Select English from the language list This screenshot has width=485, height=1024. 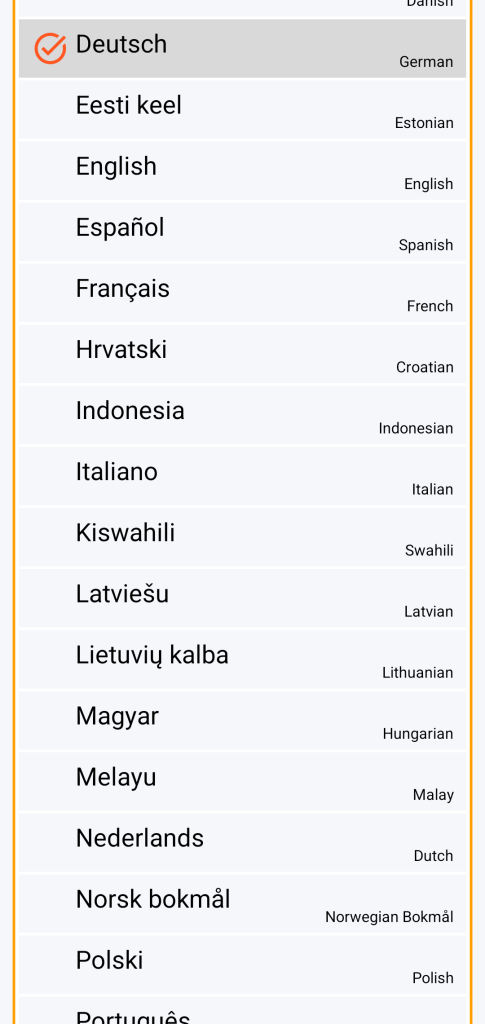(x=242, y=170)
